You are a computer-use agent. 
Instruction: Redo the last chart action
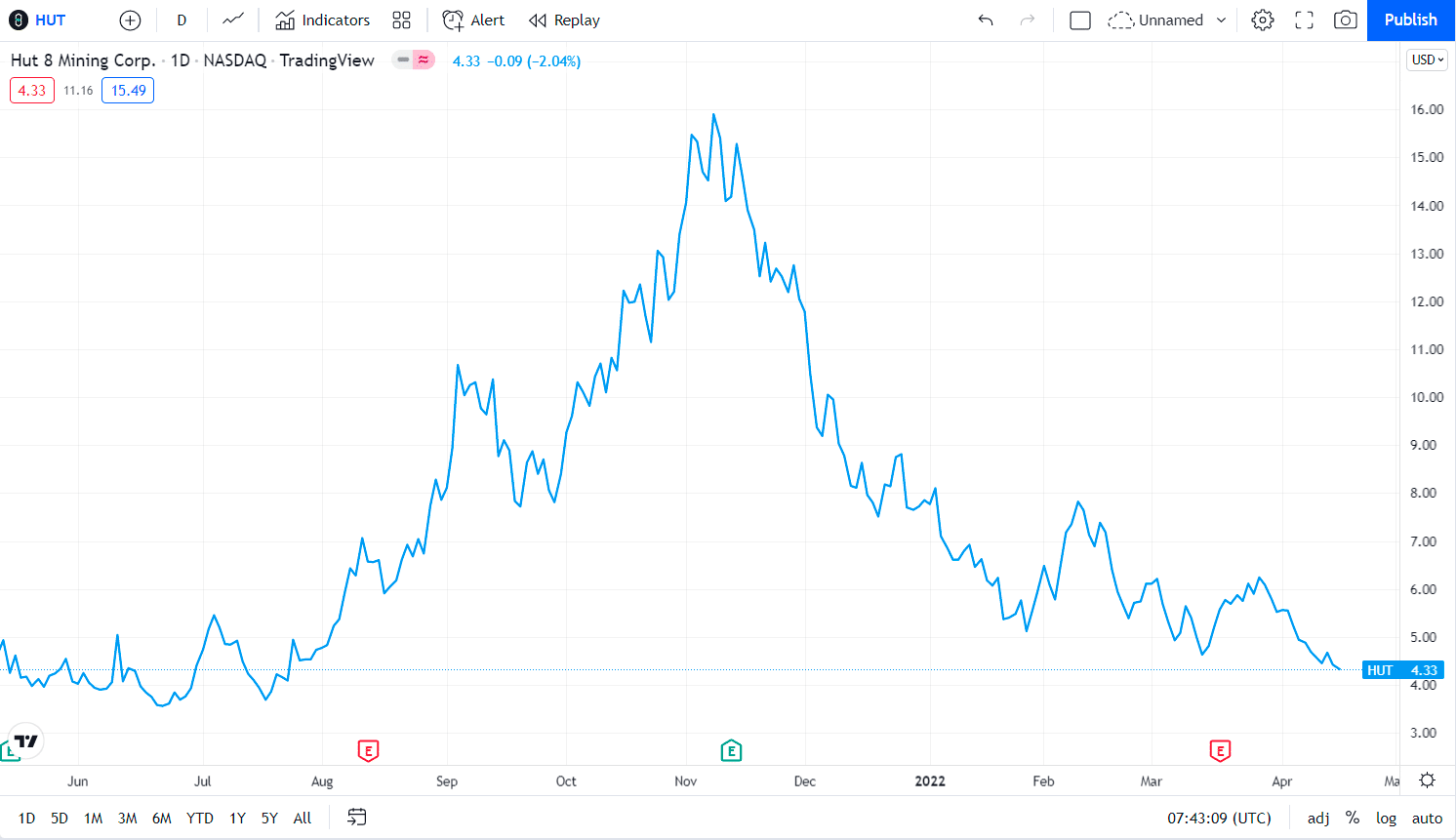pyautogui.click(x=1028, y=20)
